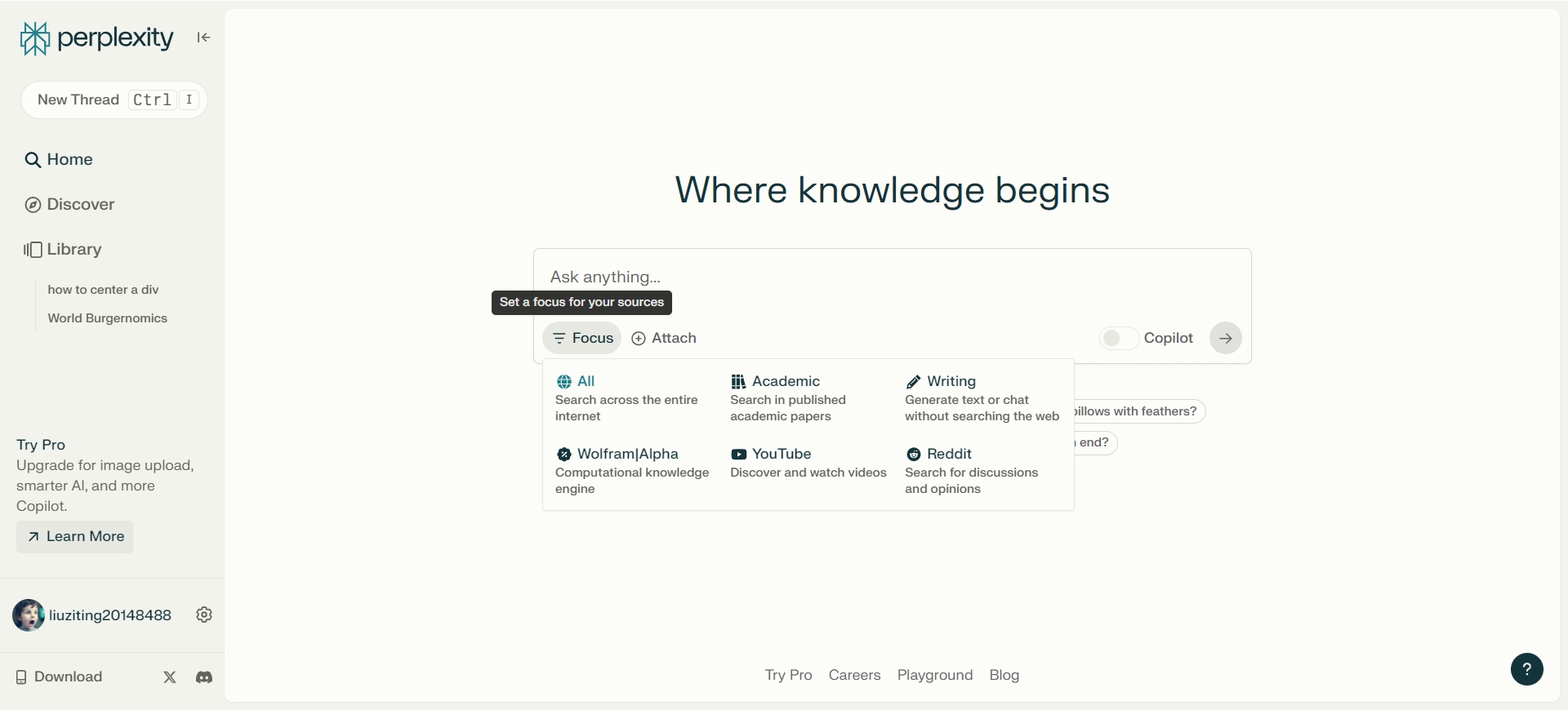Open the Blog footer link
1568x710 pixels.
pyautogui.click(x=1004, y=675)
